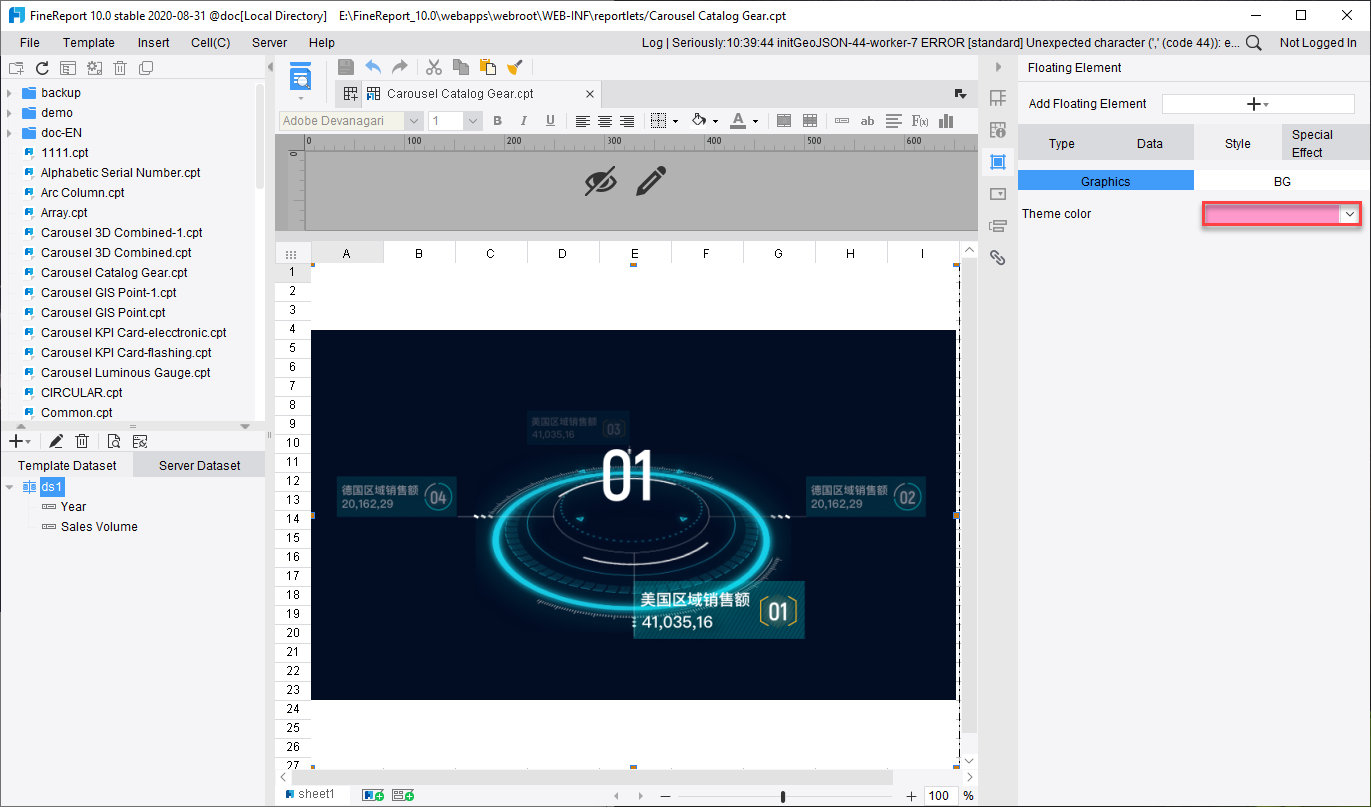
Task: Select the Carousel GIS Point.cpt file
Action: click(x=103, y=313)
